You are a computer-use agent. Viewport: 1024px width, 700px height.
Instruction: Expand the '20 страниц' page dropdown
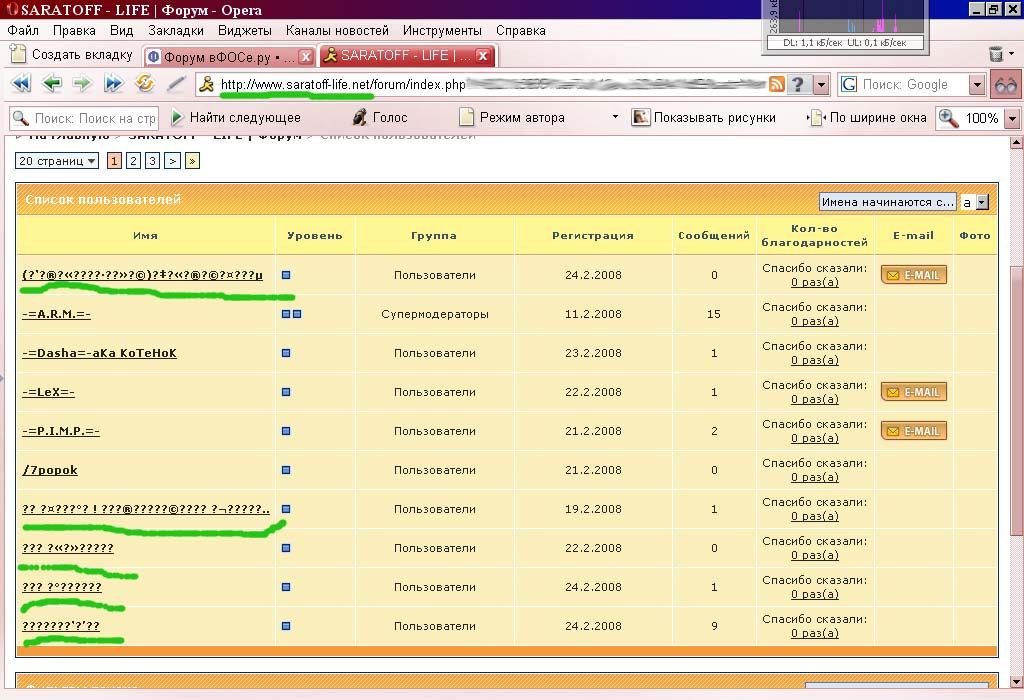tap(57, 161)
